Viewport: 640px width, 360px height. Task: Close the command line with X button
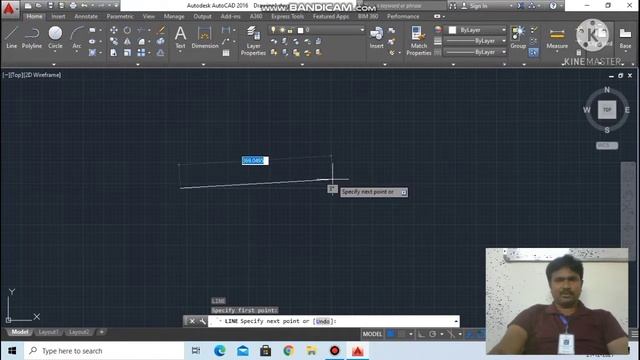pos(192,321)
